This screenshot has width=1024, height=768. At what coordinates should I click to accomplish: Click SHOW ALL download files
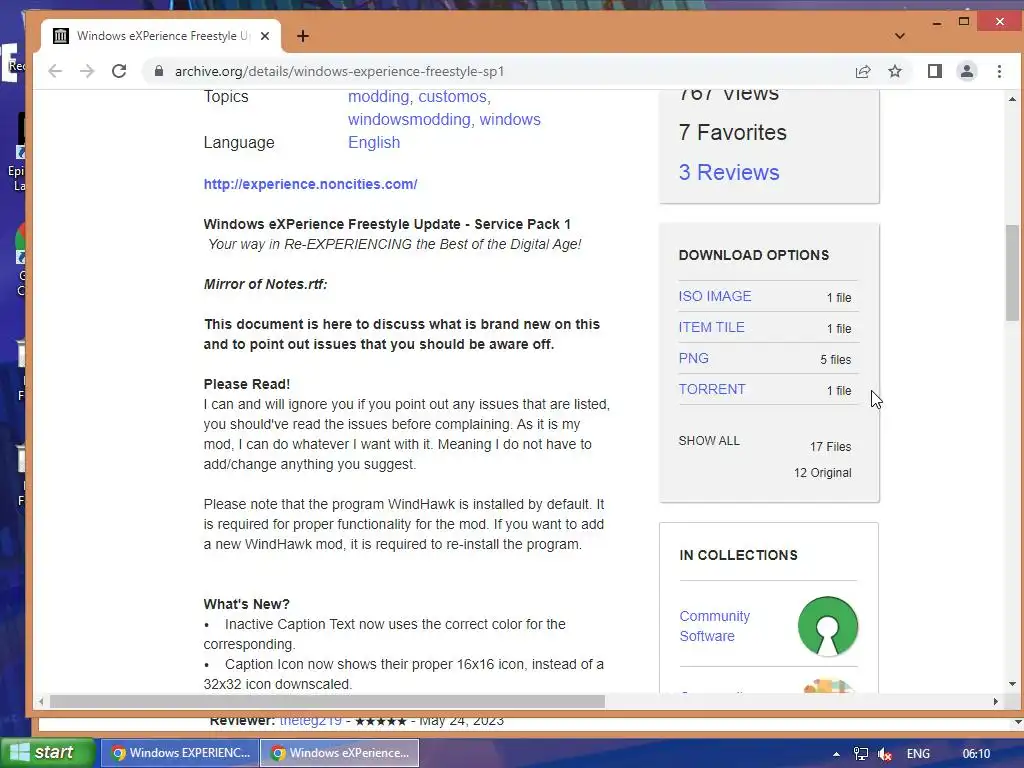tap(709, 441)
